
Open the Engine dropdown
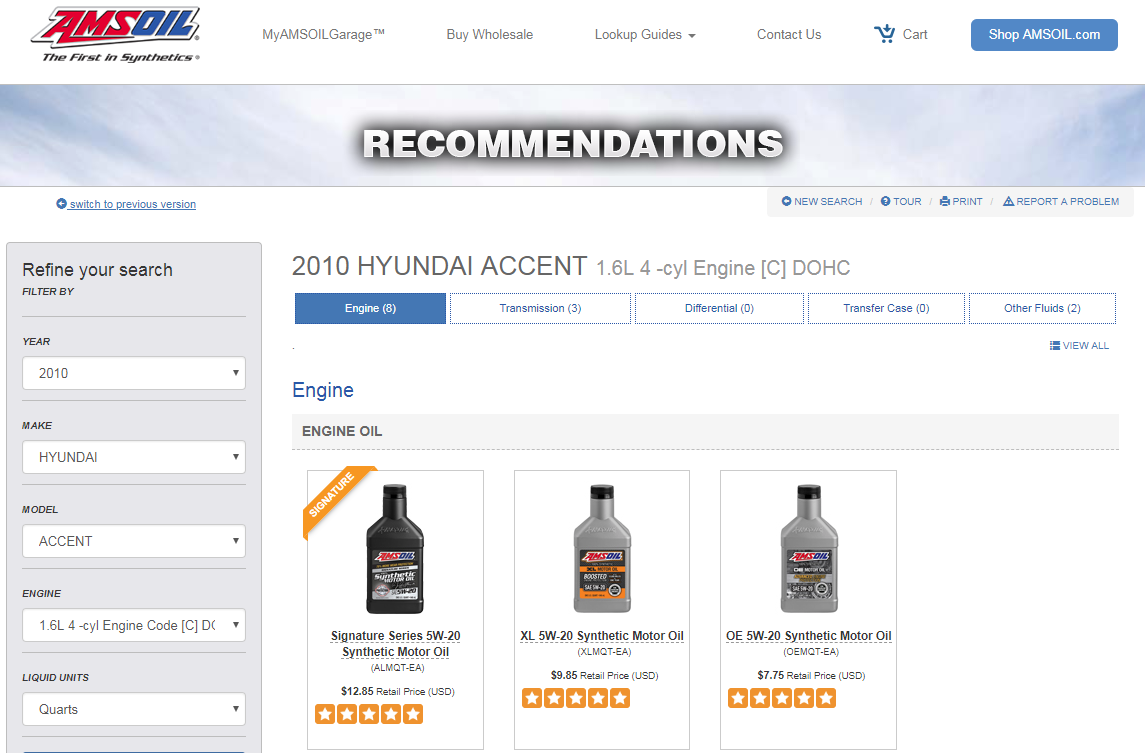click(x=134, y=625)
